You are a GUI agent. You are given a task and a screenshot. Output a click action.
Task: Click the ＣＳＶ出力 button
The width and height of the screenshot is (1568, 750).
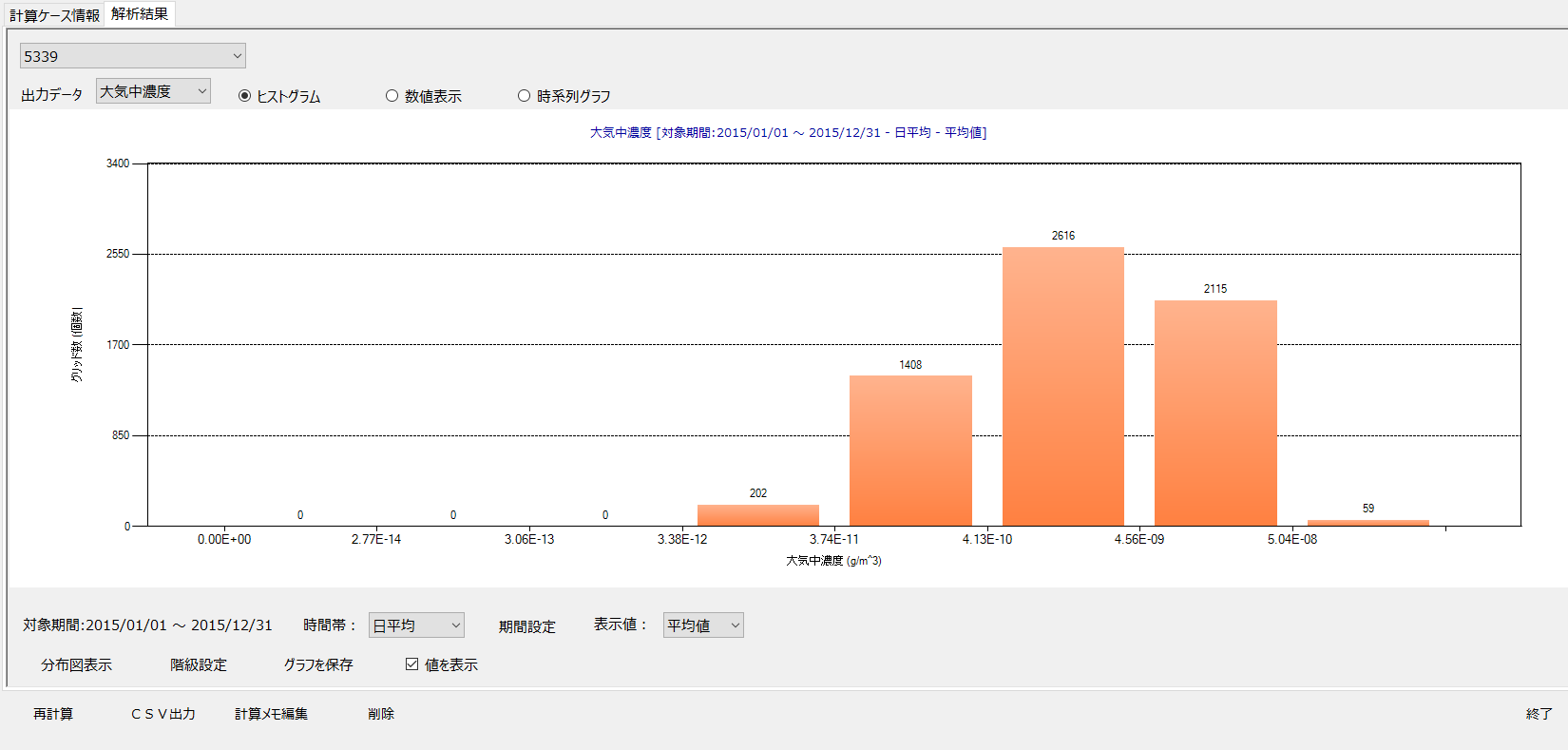[x=163, y=714]
